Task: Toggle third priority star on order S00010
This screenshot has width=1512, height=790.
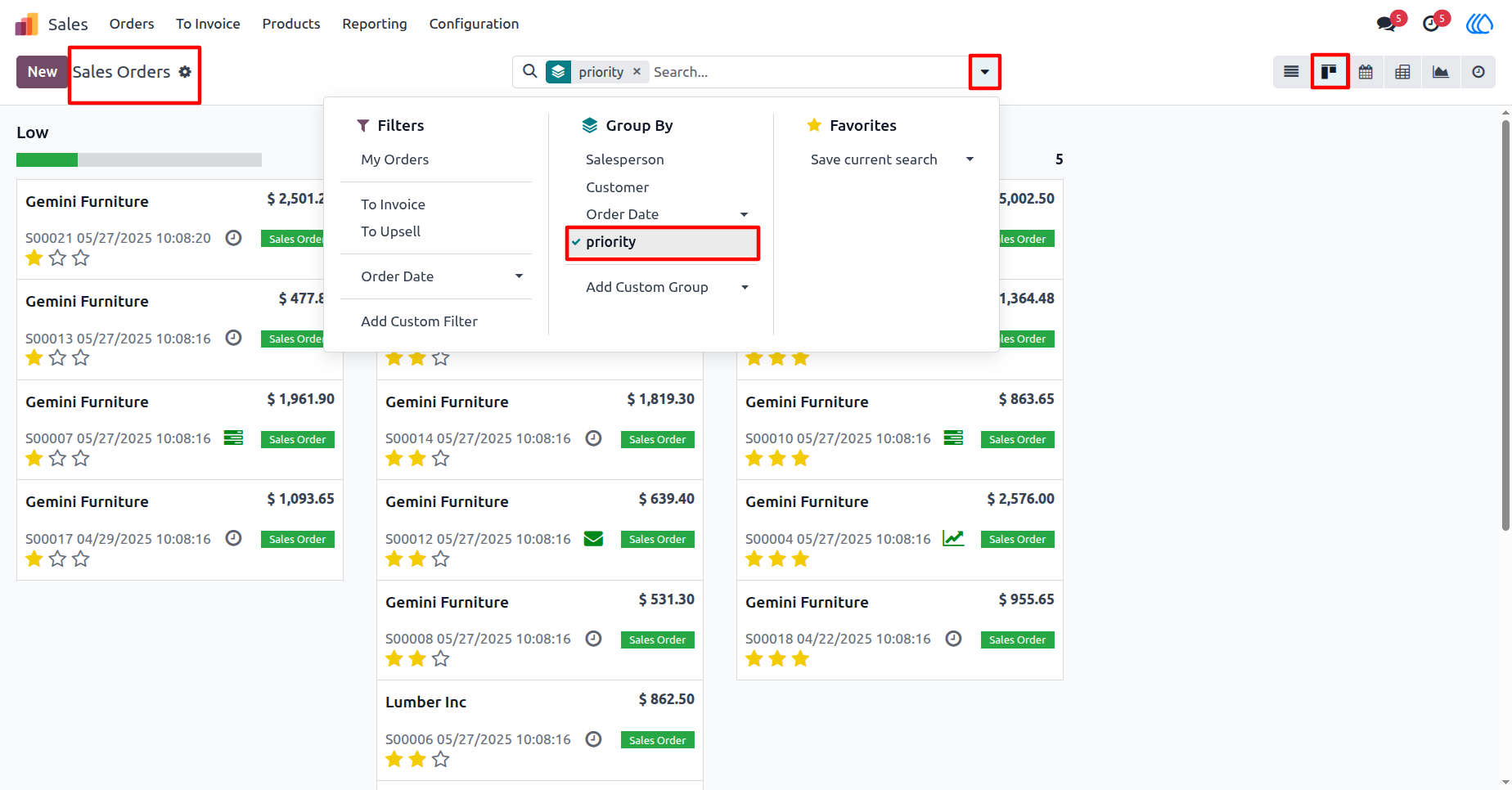Action: tap(800, 458)
